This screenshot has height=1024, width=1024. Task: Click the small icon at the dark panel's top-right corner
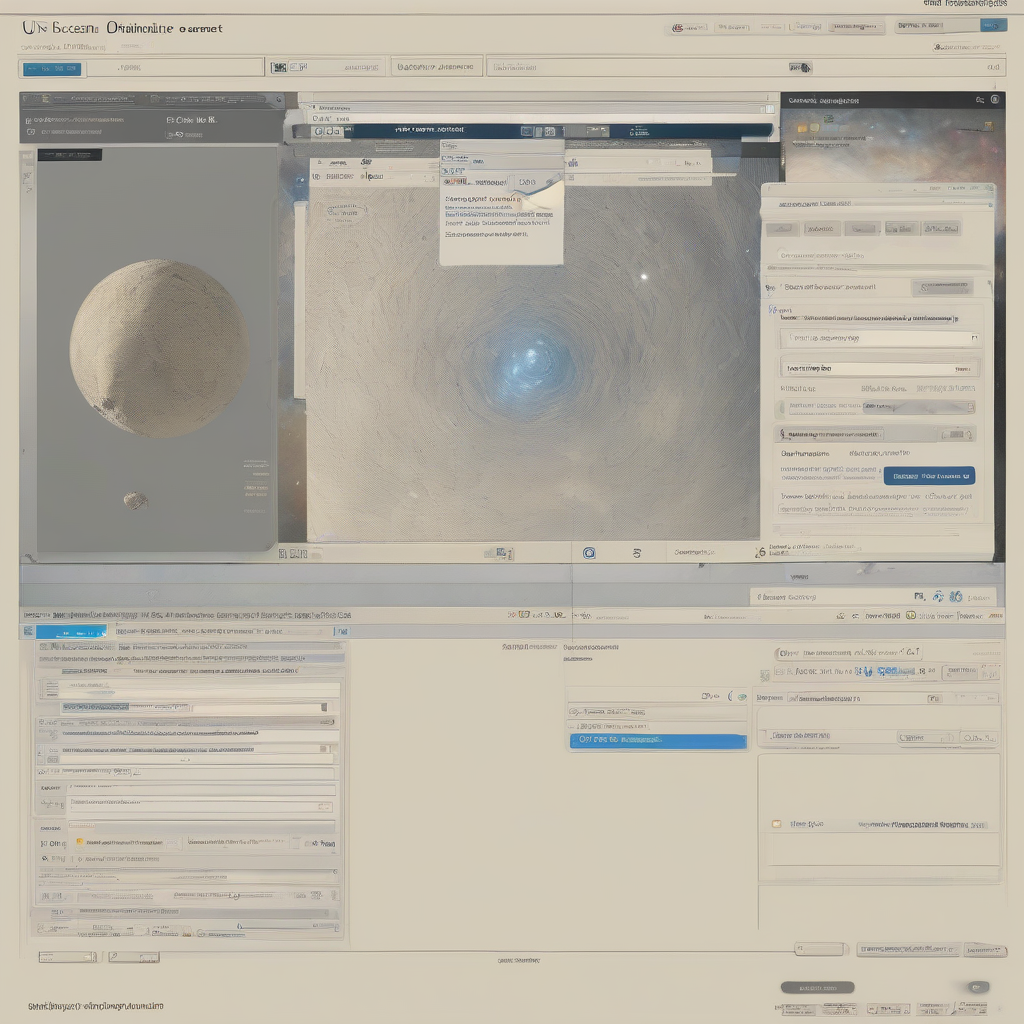[994, 100]
